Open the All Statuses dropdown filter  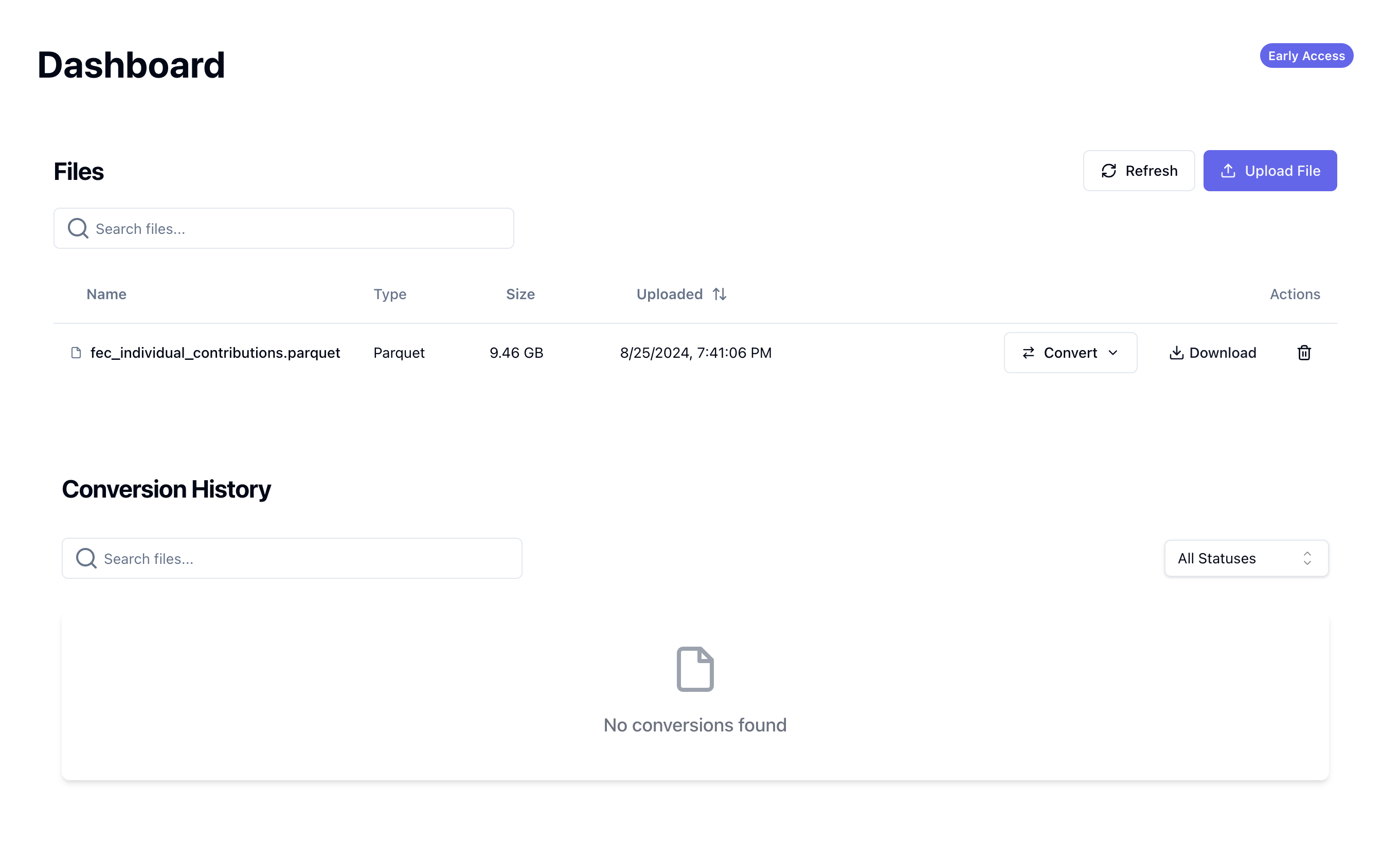click(1246, 558)
